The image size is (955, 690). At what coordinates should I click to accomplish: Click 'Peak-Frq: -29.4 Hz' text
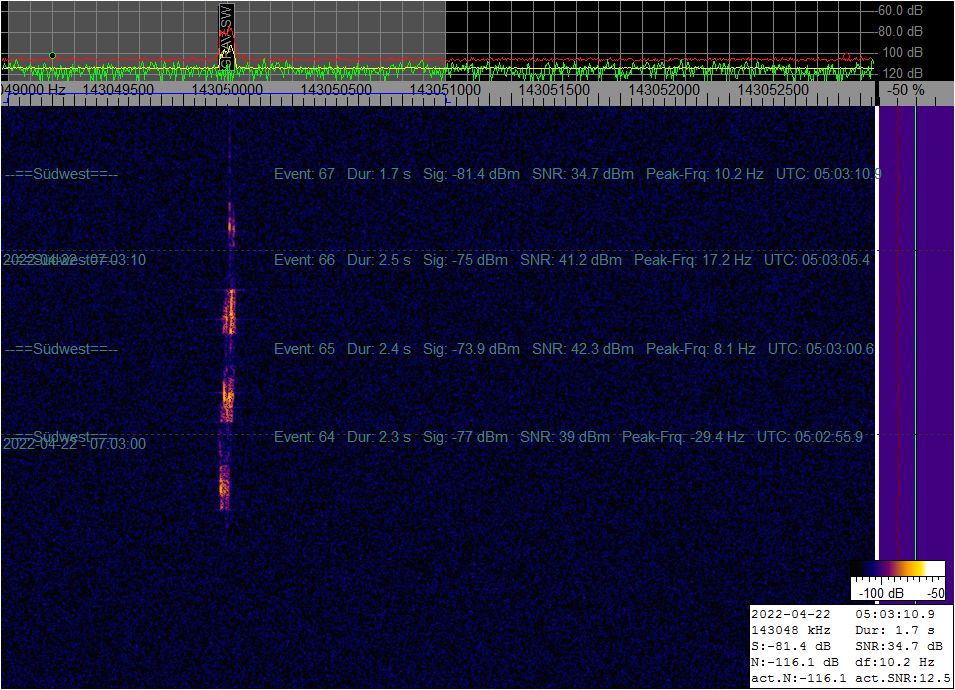pyautogui.click(x=683, y=437)
